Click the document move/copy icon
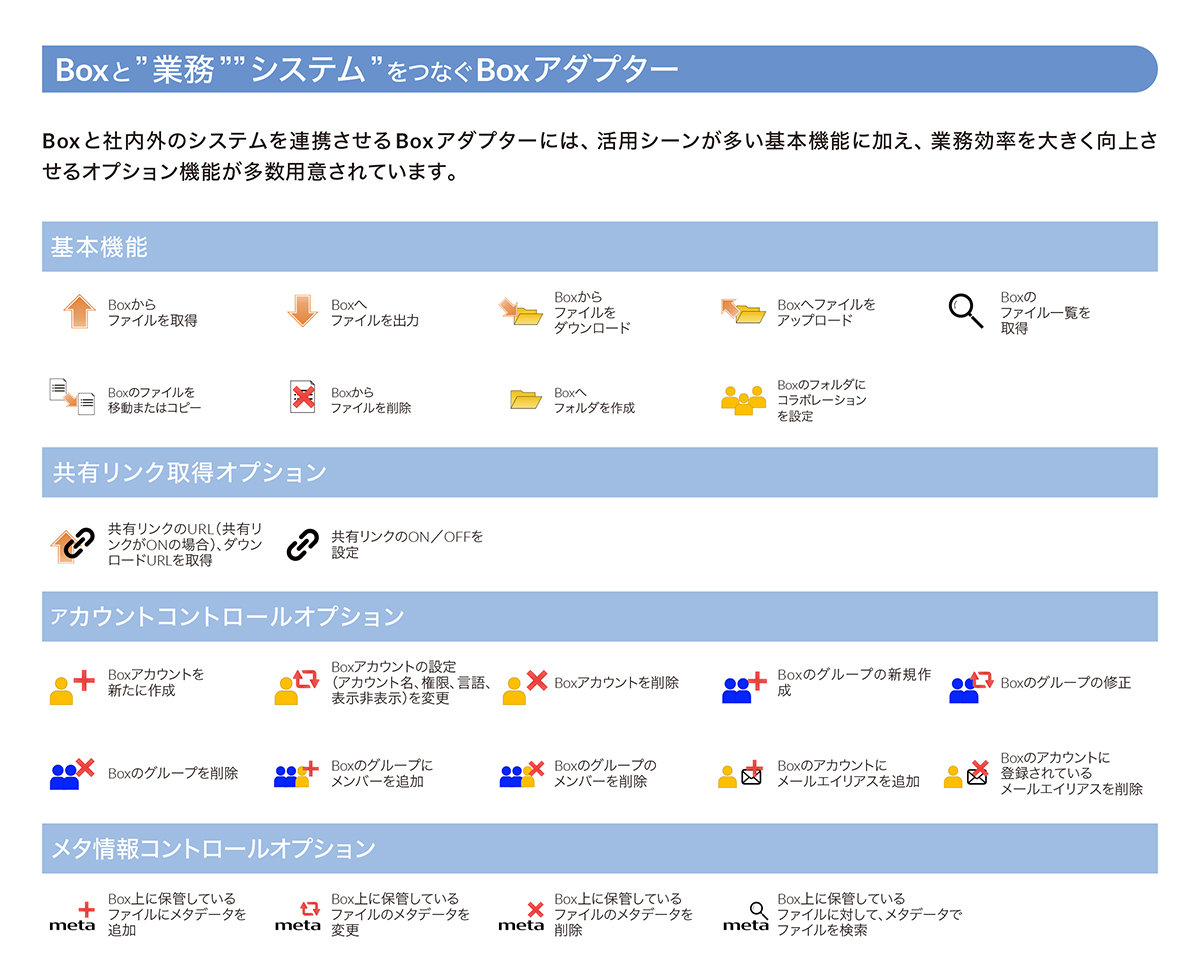This screenshot has height=974, width=1200. coord(72,397)
